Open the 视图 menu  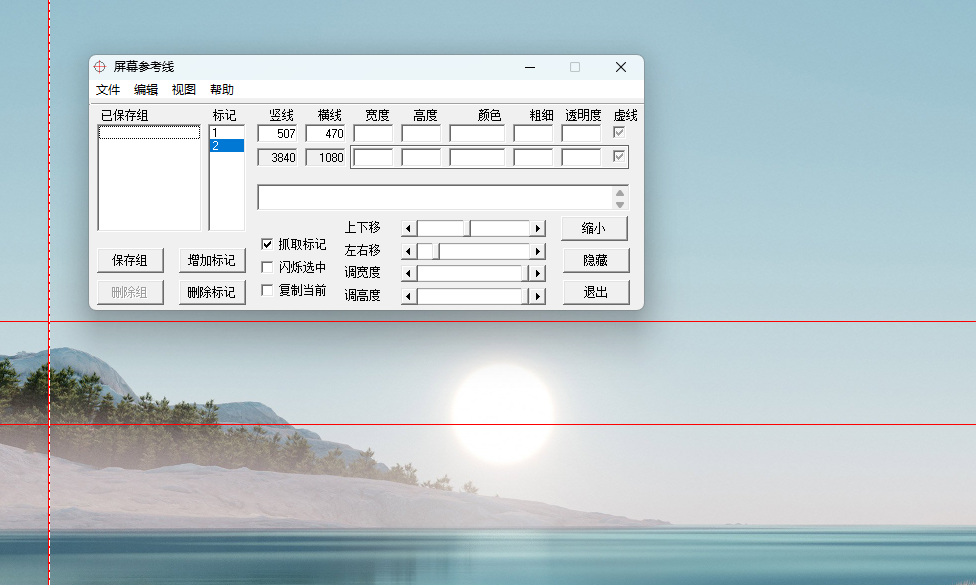tap(184, 90)
